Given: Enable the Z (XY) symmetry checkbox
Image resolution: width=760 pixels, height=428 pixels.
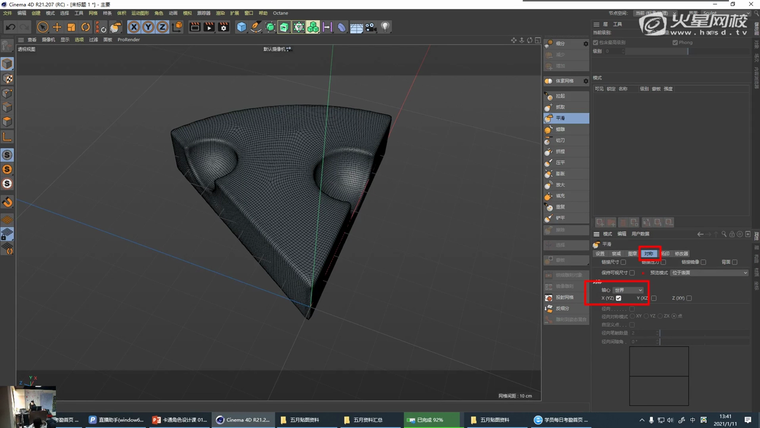Looking at the screenshot, I should 689,298.
